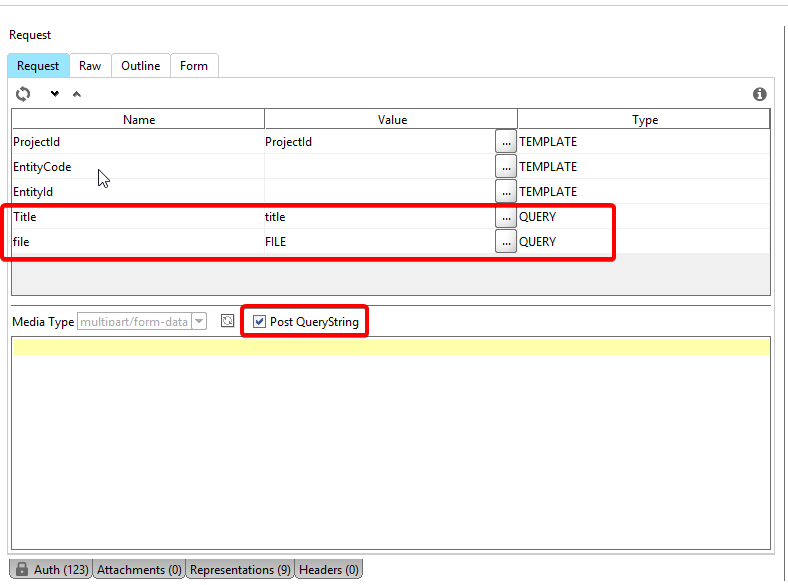
Task: Toggle the Post QueryString checkbox
Action: pyautogui.click(x=260, y=322)
